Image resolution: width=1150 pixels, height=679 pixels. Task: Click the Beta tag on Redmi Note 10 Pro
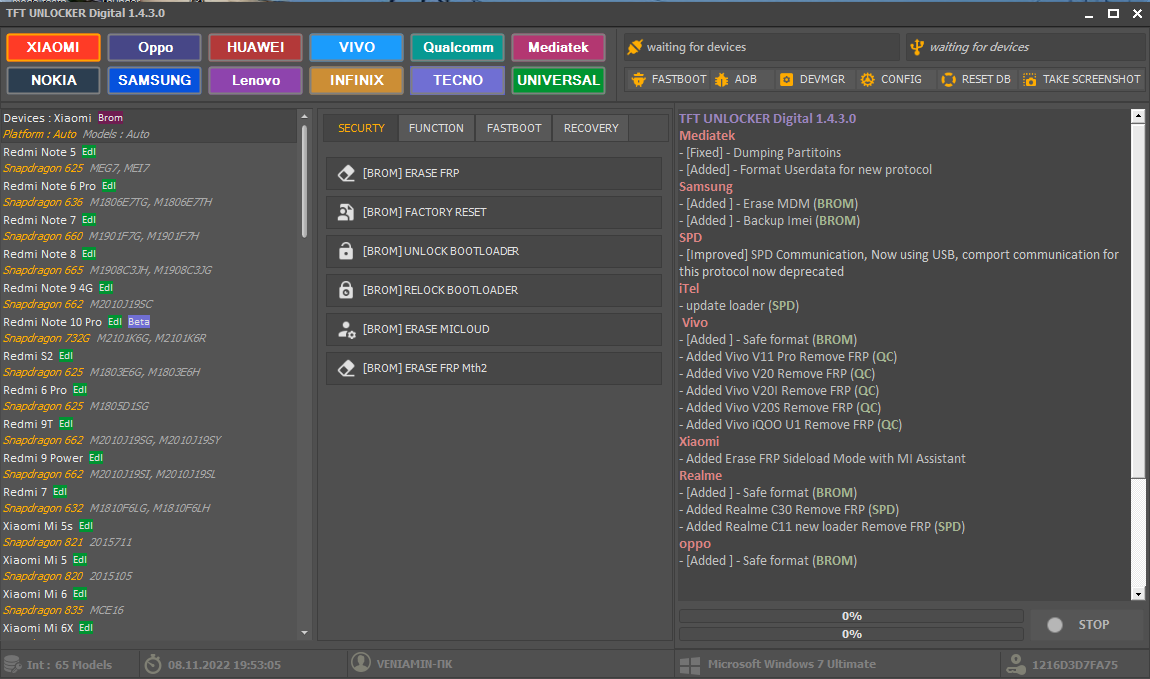[x=139, y=322]
